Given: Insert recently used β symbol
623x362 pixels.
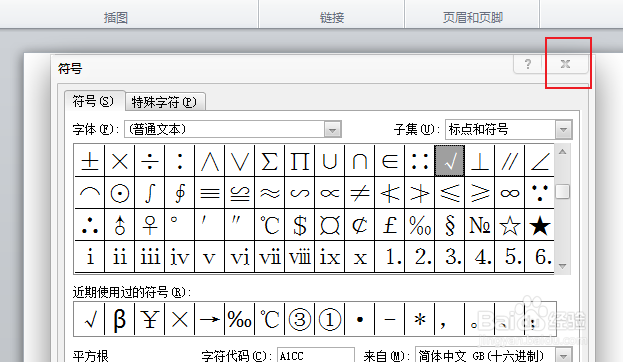Looking at the screenshot, I should coord(120,319).
